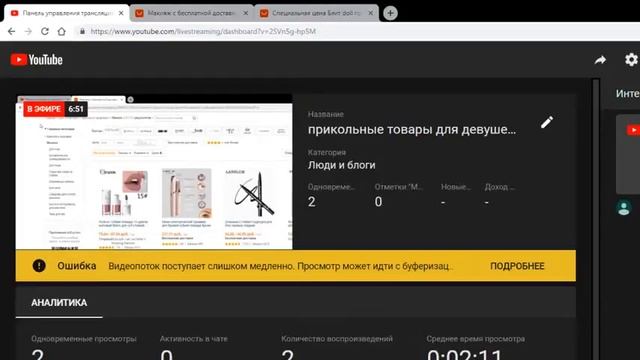The height and width of the screenshot is (360, 640).
Task: Click the live stream preview thumbnail
Action: point(154,171)
